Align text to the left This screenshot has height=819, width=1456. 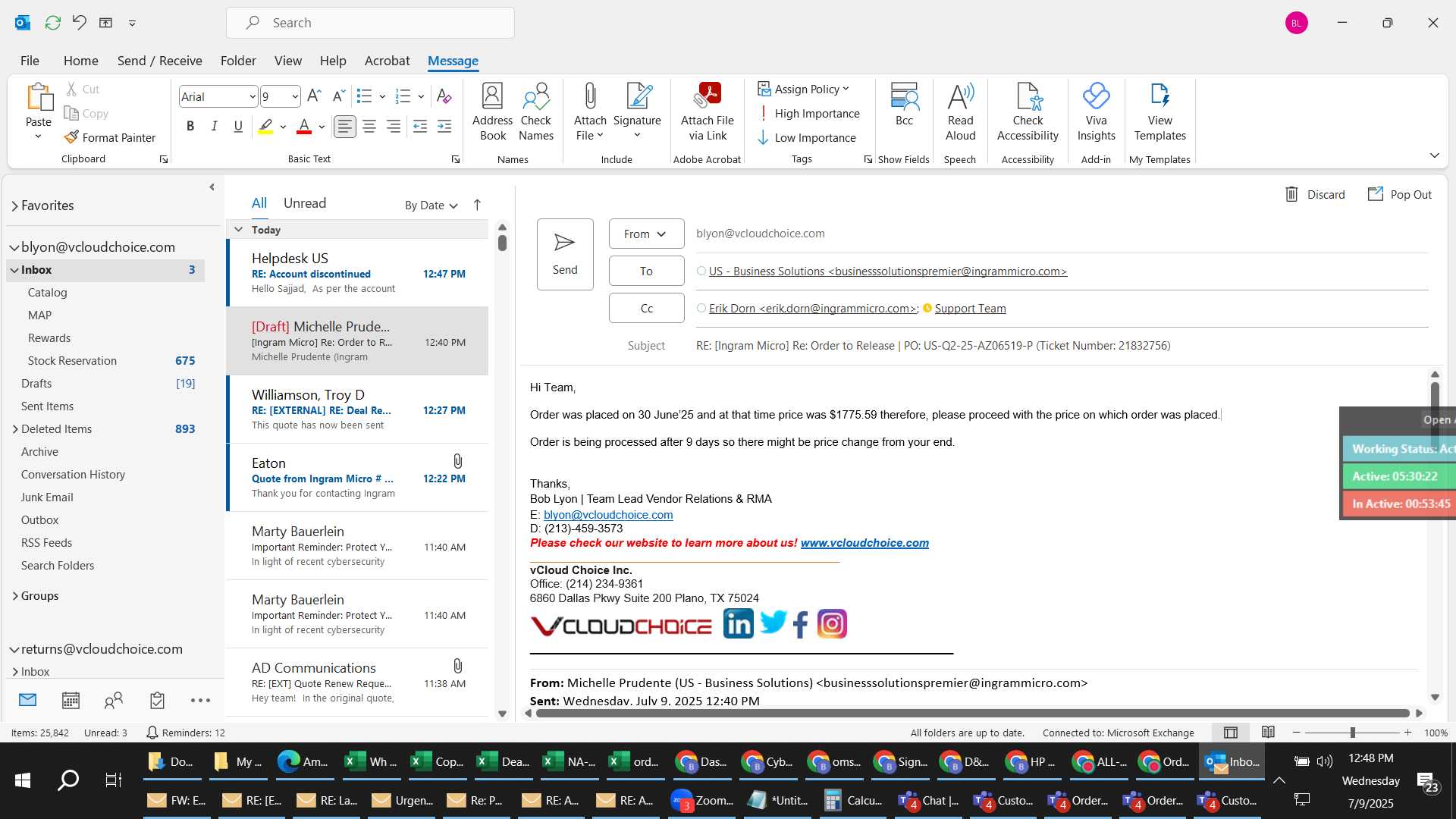[345, 127]
